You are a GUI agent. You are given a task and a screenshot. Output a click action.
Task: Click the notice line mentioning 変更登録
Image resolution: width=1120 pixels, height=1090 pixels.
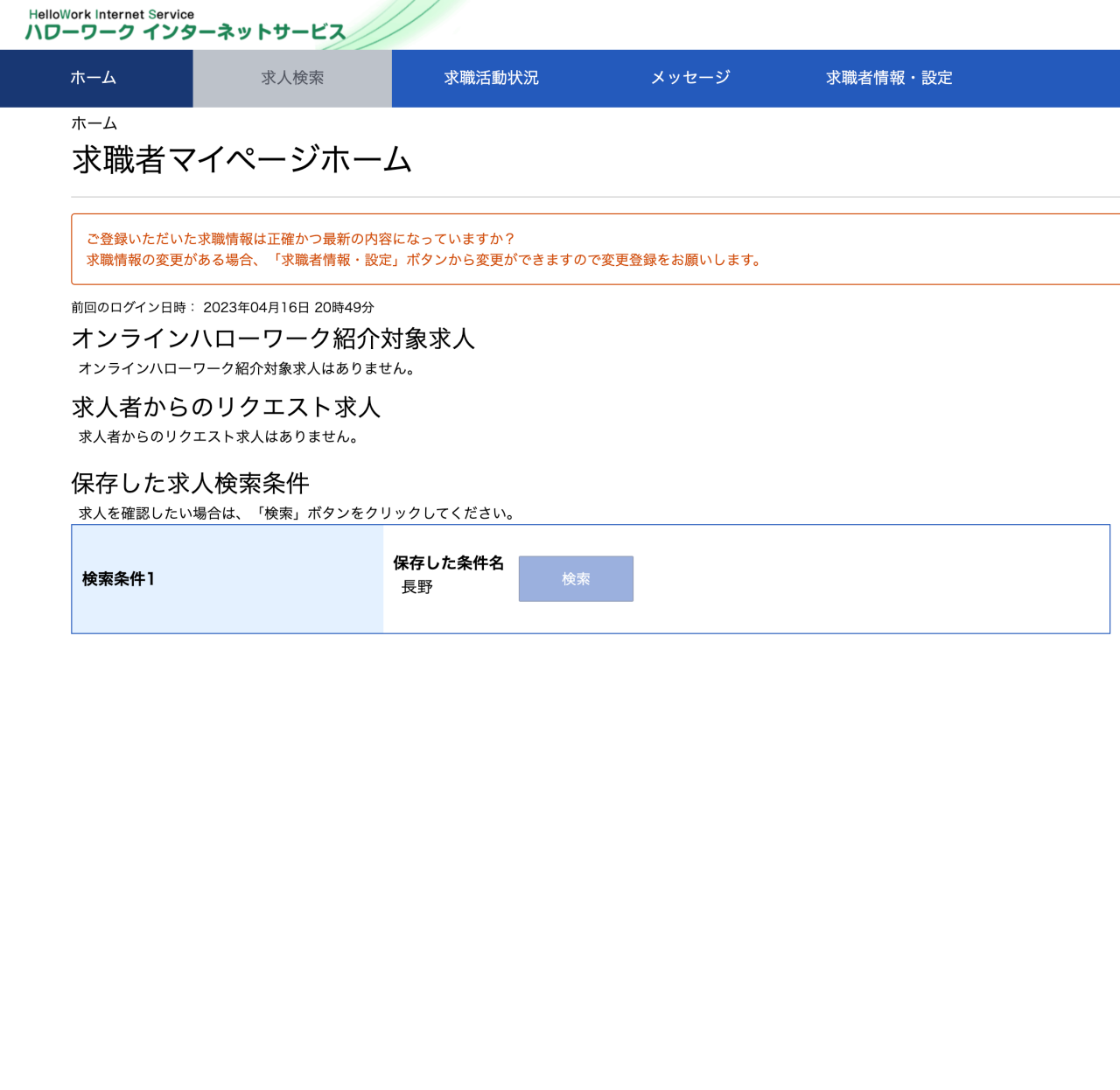click(424, 260)
